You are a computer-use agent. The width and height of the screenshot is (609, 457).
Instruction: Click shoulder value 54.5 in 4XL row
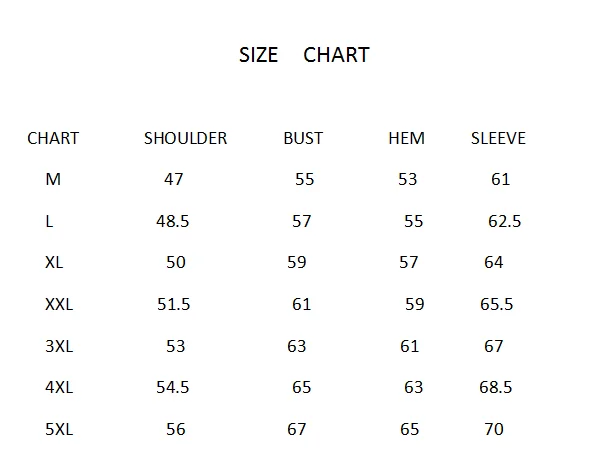pyautogui.click(x=173, y=387)
